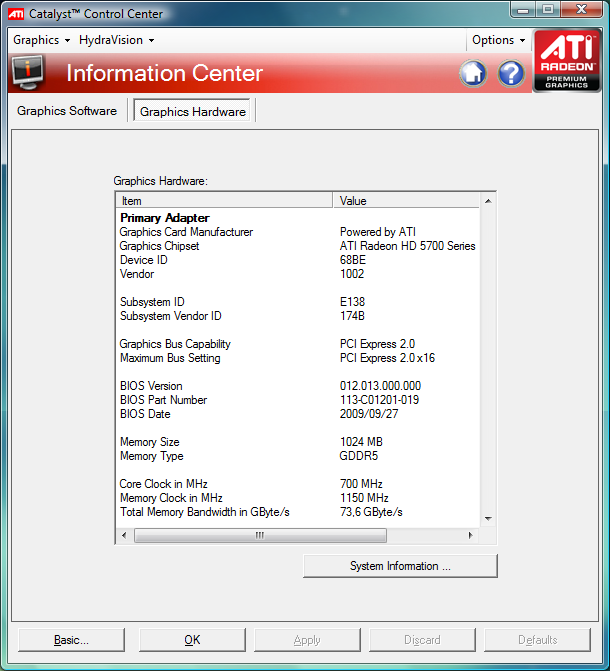Click the System Information button

(x=400, y=566)
